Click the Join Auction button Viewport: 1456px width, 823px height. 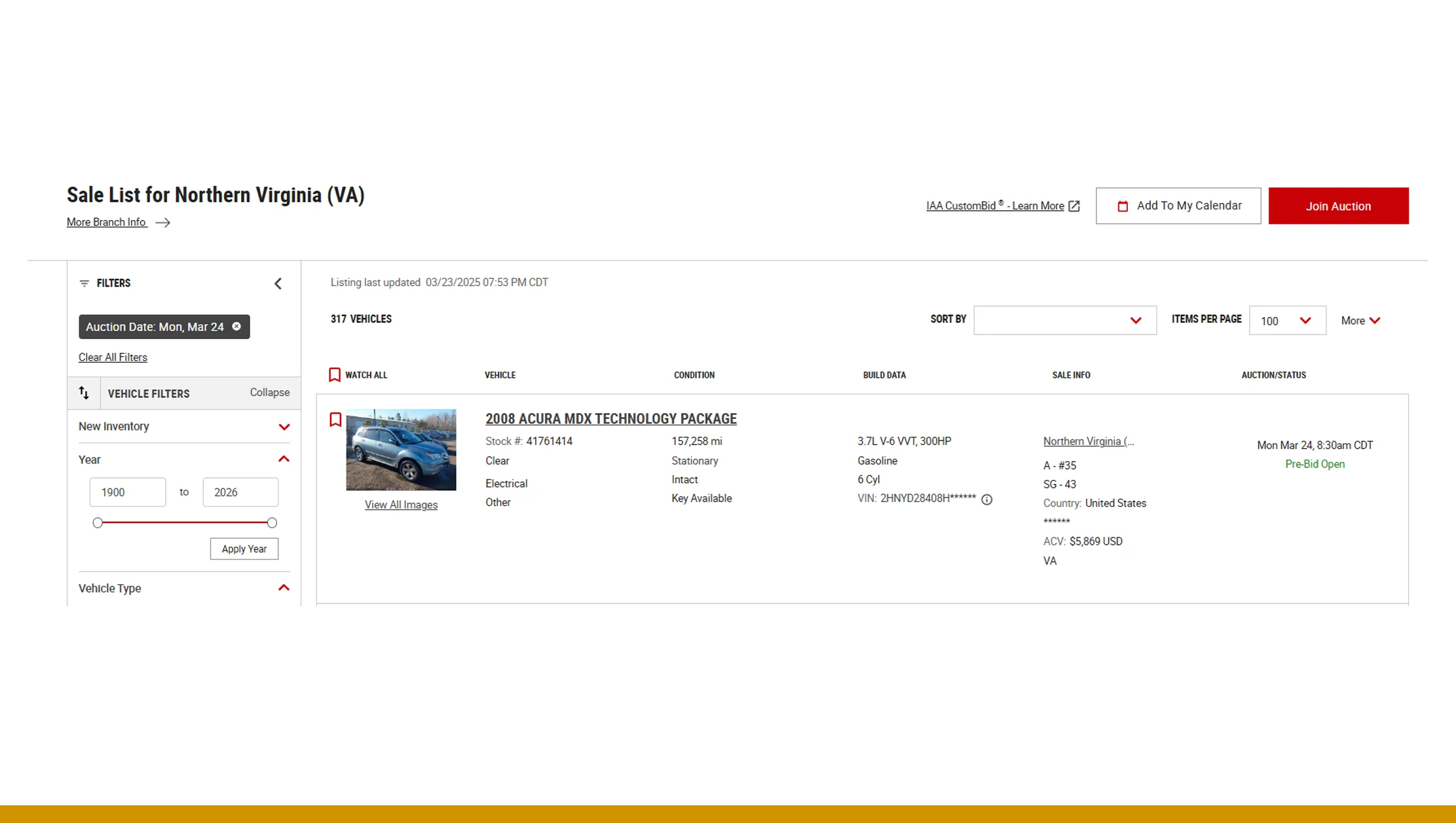(x=1337, y=206)
